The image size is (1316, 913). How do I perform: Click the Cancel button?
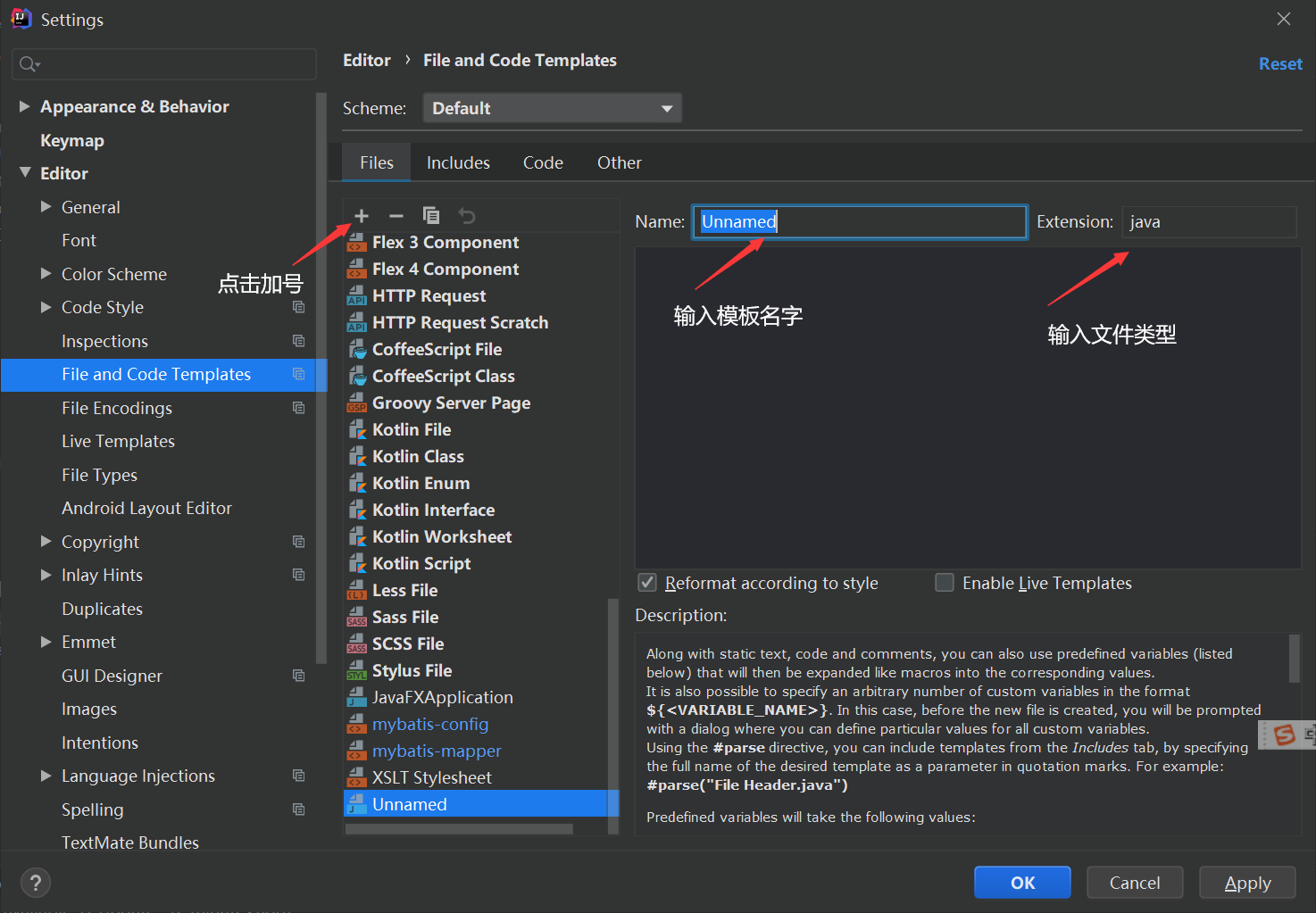tap(1135, 883)
